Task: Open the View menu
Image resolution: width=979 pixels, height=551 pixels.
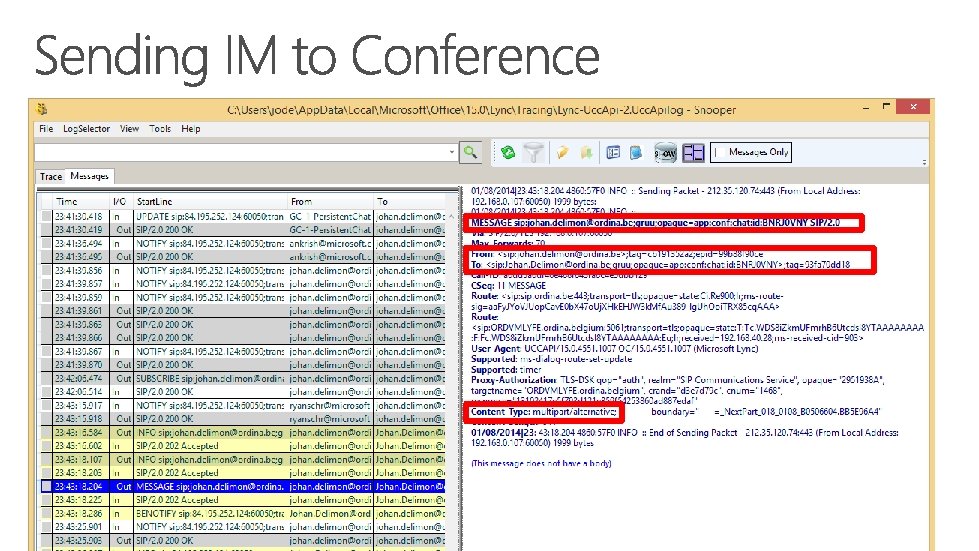Action: (x=129, y=129)
